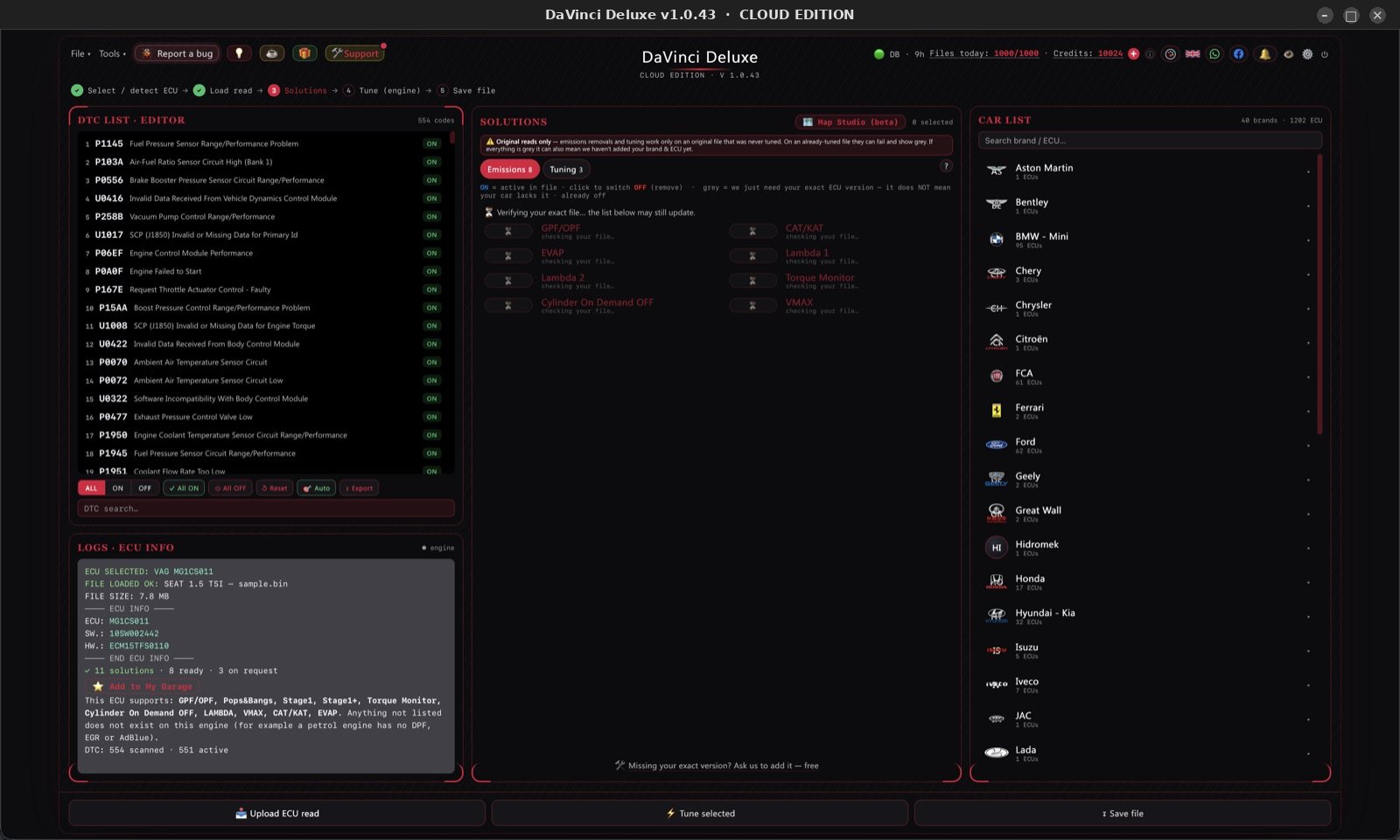This screenshot has height=840, width=1400.
Task: Click the Isuzu logo icon
Action: click(997, 651)
